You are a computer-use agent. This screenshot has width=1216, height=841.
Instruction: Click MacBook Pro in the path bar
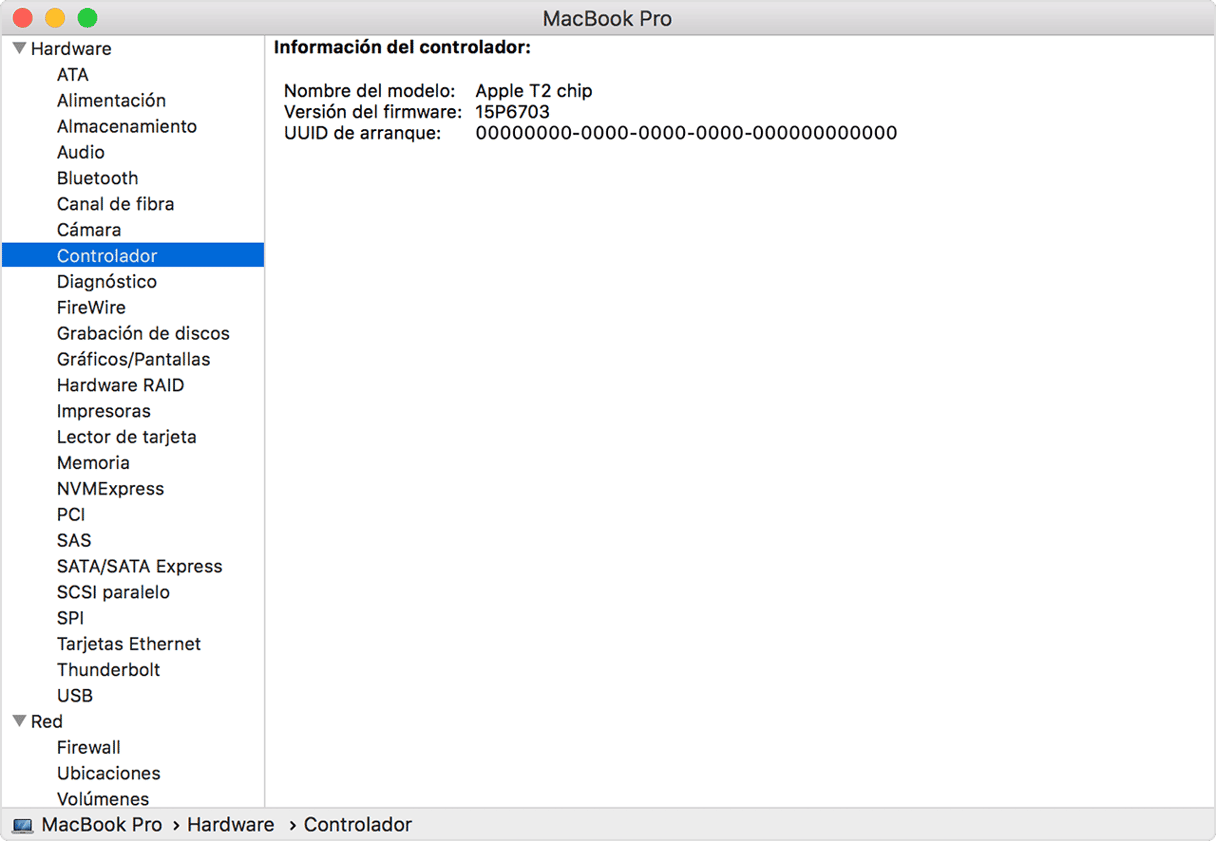point(101,825)
